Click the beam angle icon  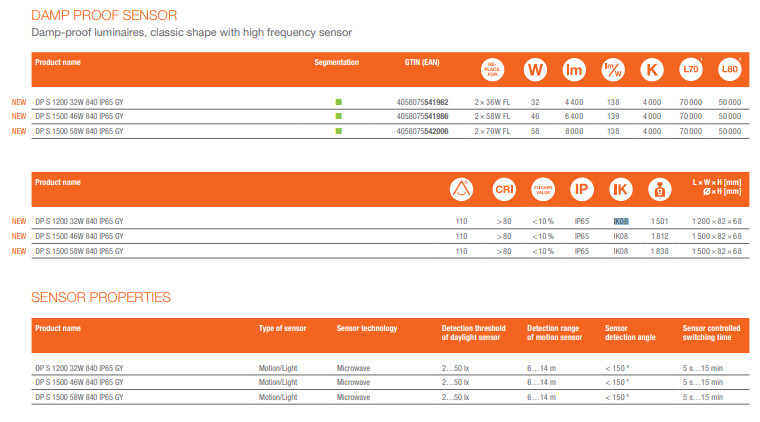point(462,189)
